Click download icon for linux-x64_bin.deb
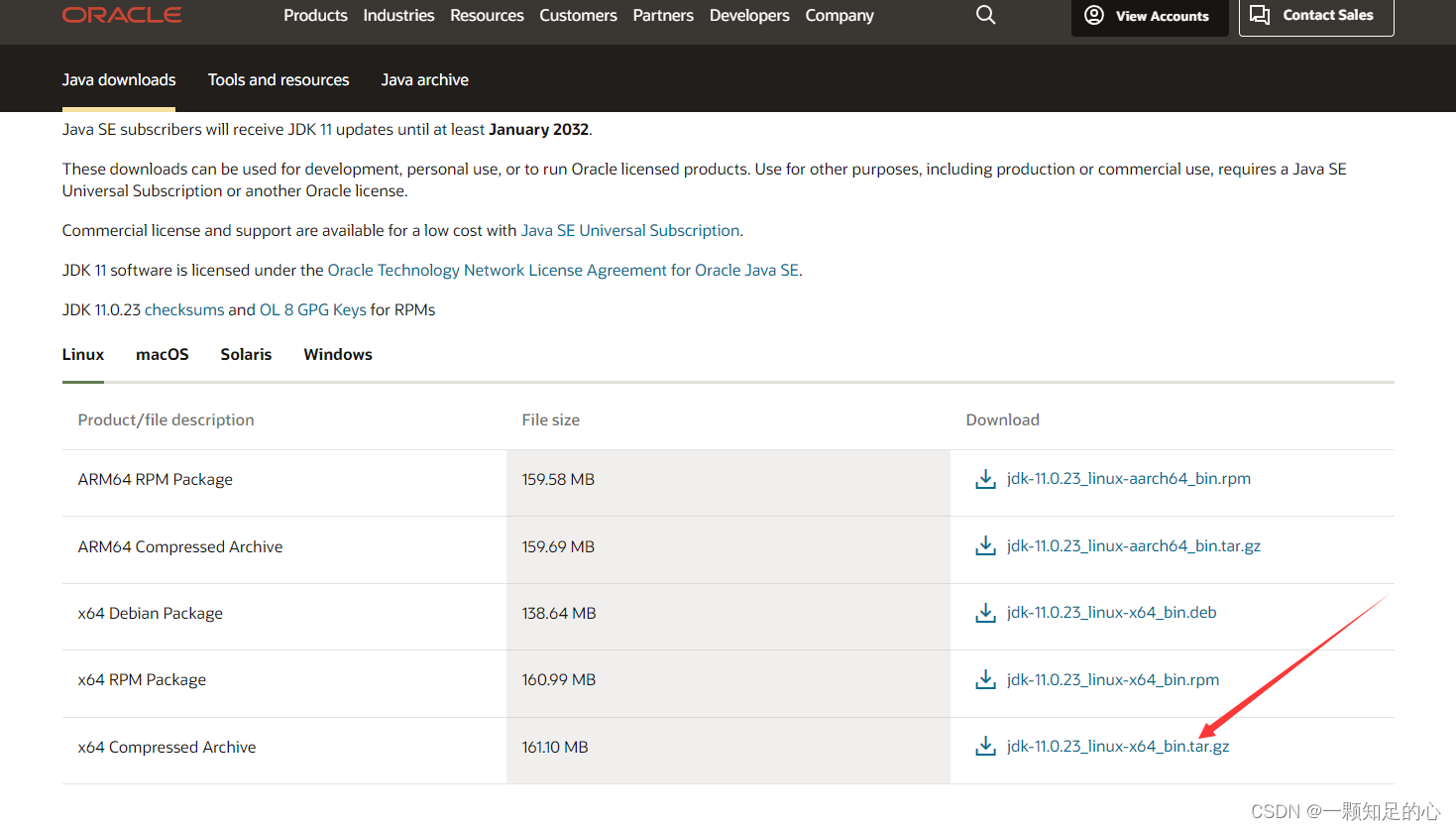 coord(985,613)
